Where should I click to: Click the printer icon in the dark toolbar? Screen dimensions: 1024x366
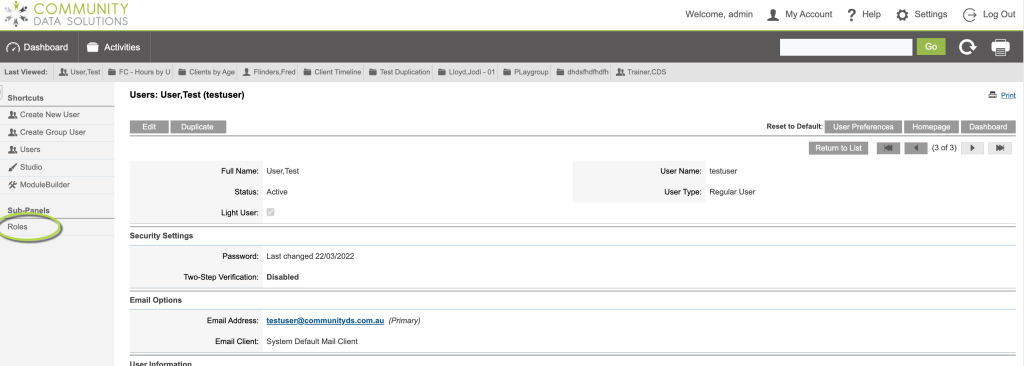coord(1000,47)
